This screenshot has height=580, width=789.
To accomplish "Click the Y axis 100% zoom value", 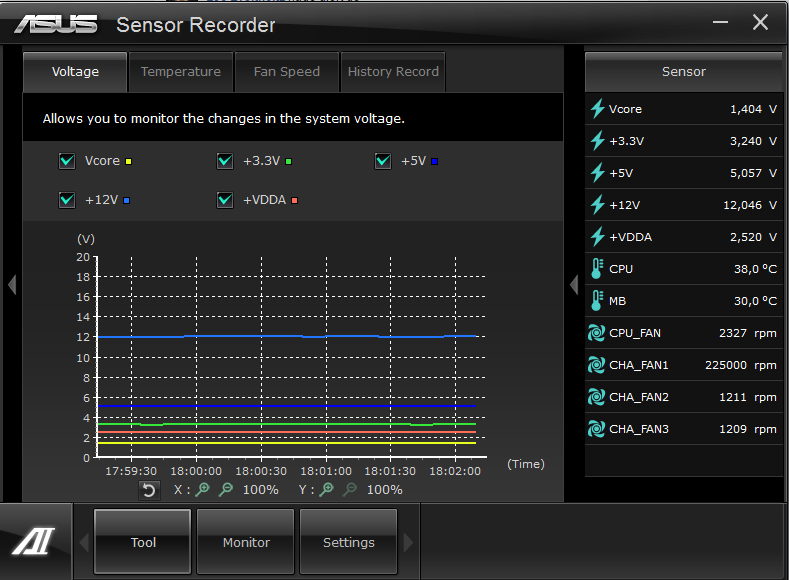I will click(x=384, y=490).
